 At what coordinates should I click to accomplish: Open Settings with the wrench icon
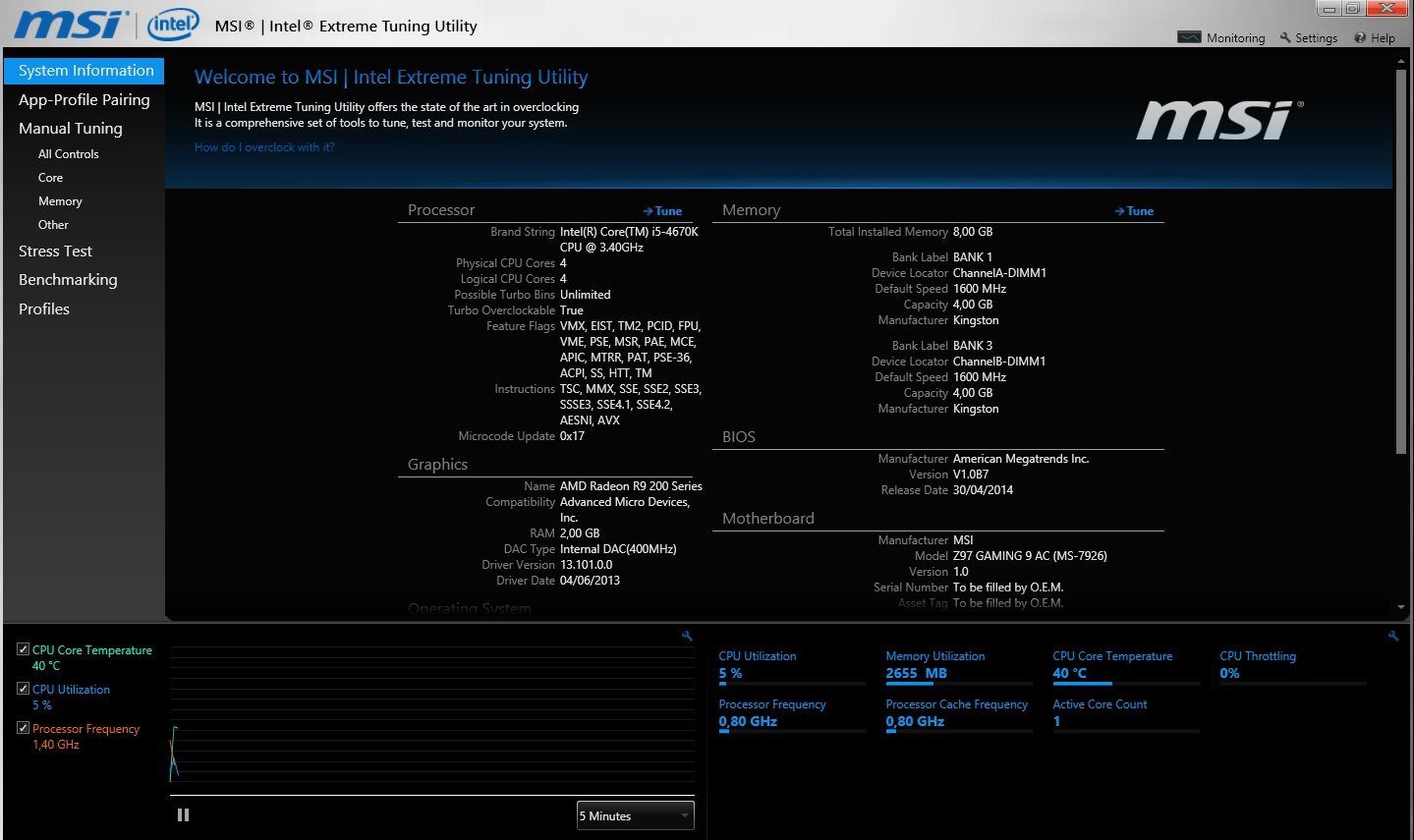point(1285,37)
